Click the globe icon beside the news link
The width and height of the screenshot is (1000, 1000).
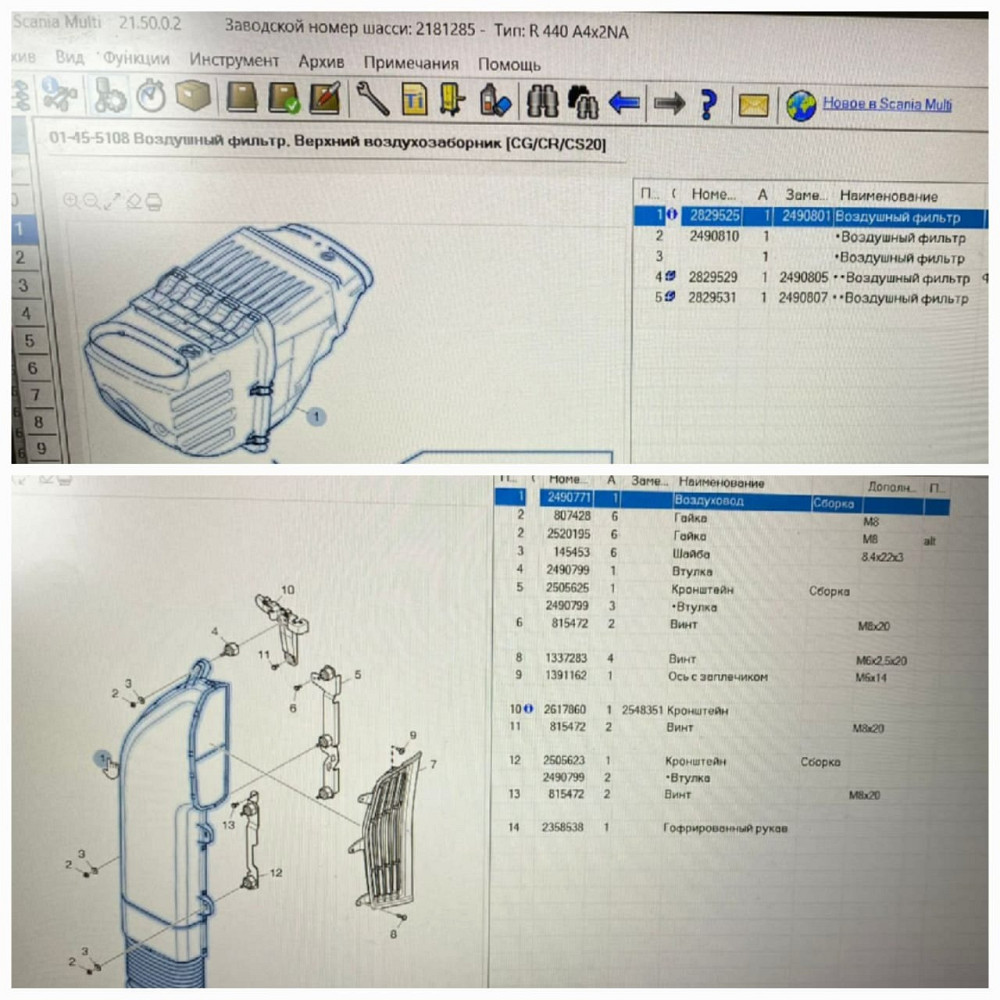[x=800, y=105]
